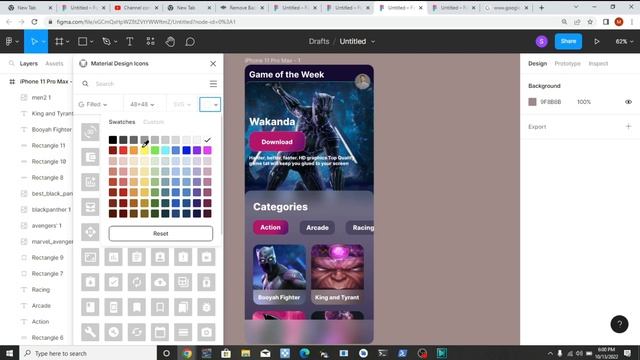Open the 62% zoom dropdown
This screenshot has width=640, height=360.
[x=624, y=42]
